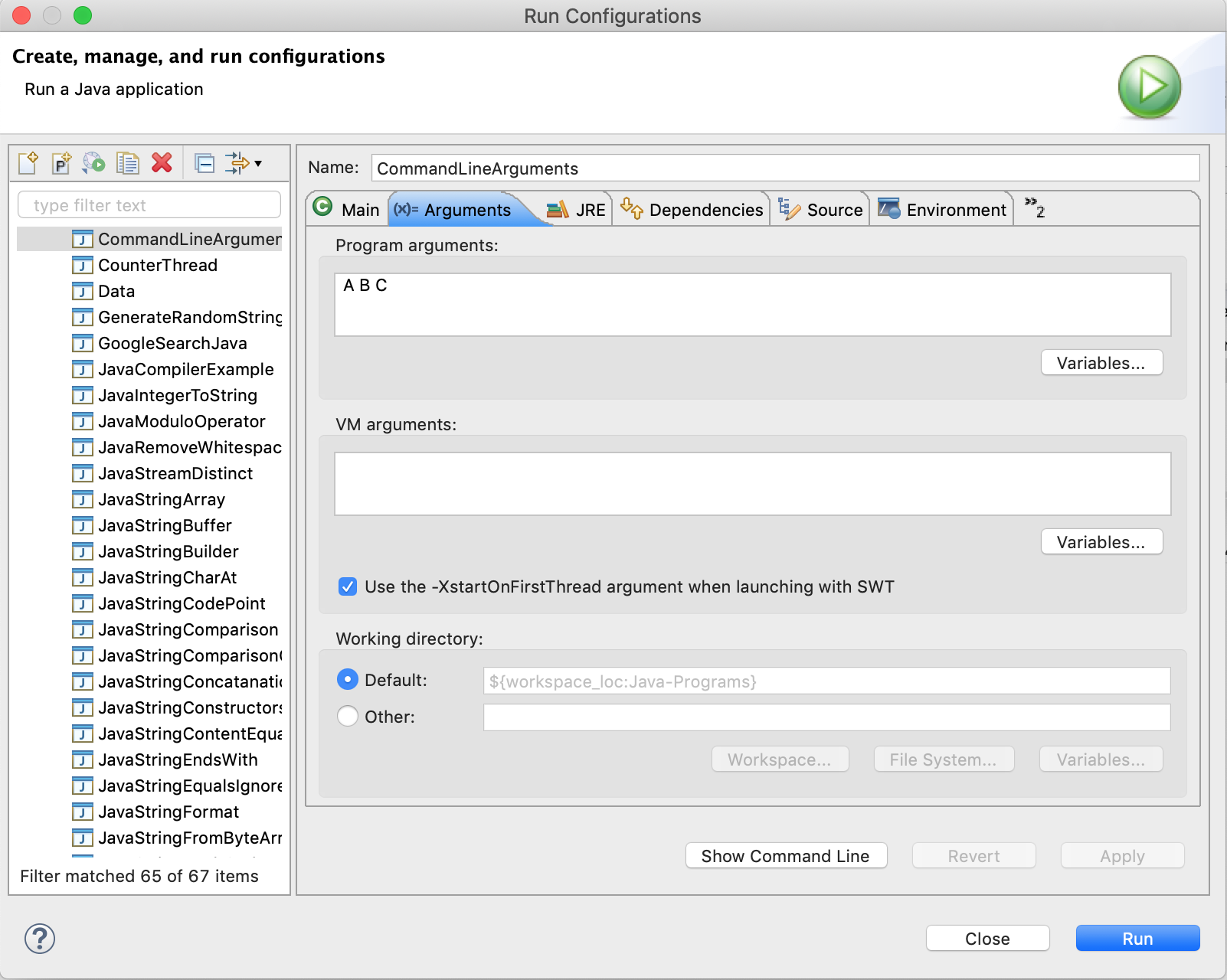Select the JavaStreamDistinct configuration
The height and width of the screenshot is (980, 1227).
pyautogui.click(x=162, y=473)
